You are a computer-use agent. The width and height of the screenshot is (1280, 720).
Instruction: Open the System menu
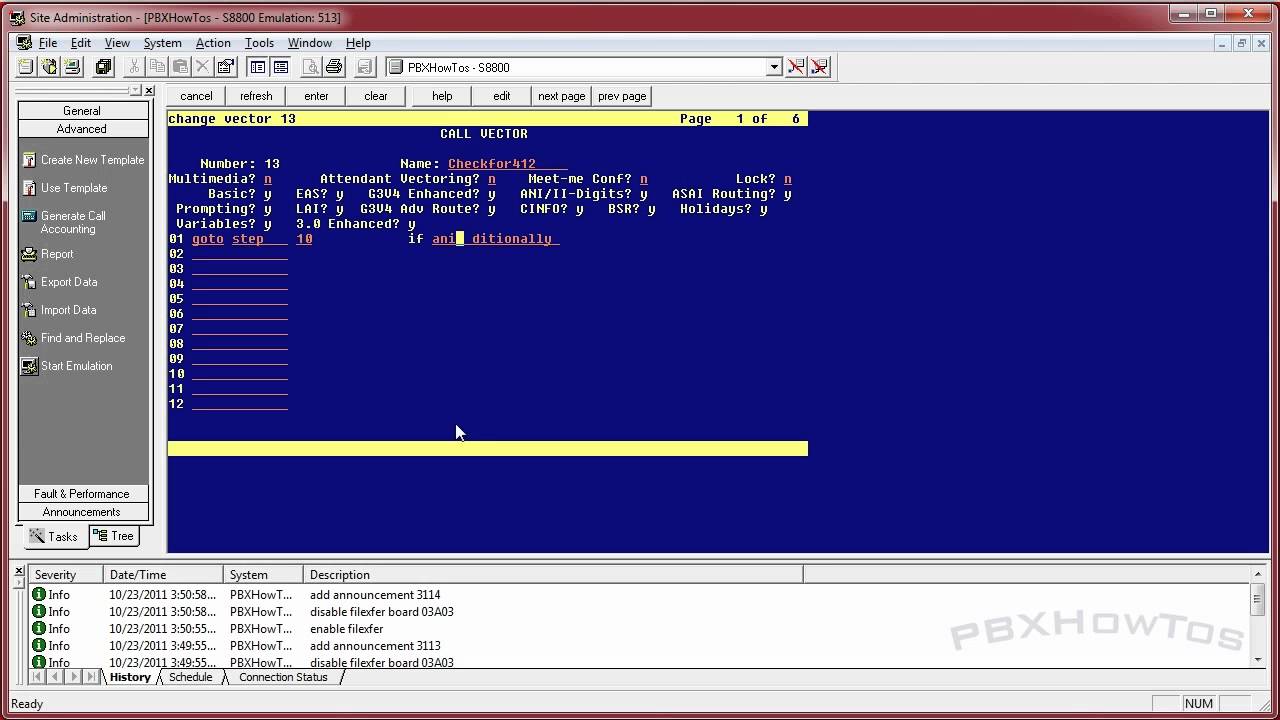(162, 43)
